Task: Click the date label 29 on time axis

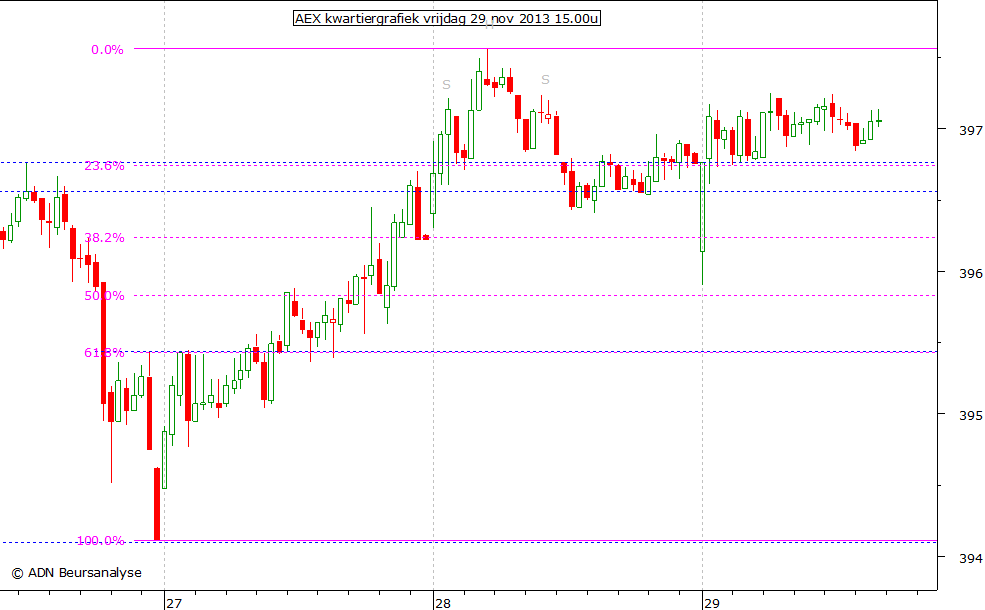Action: (712, 603)
